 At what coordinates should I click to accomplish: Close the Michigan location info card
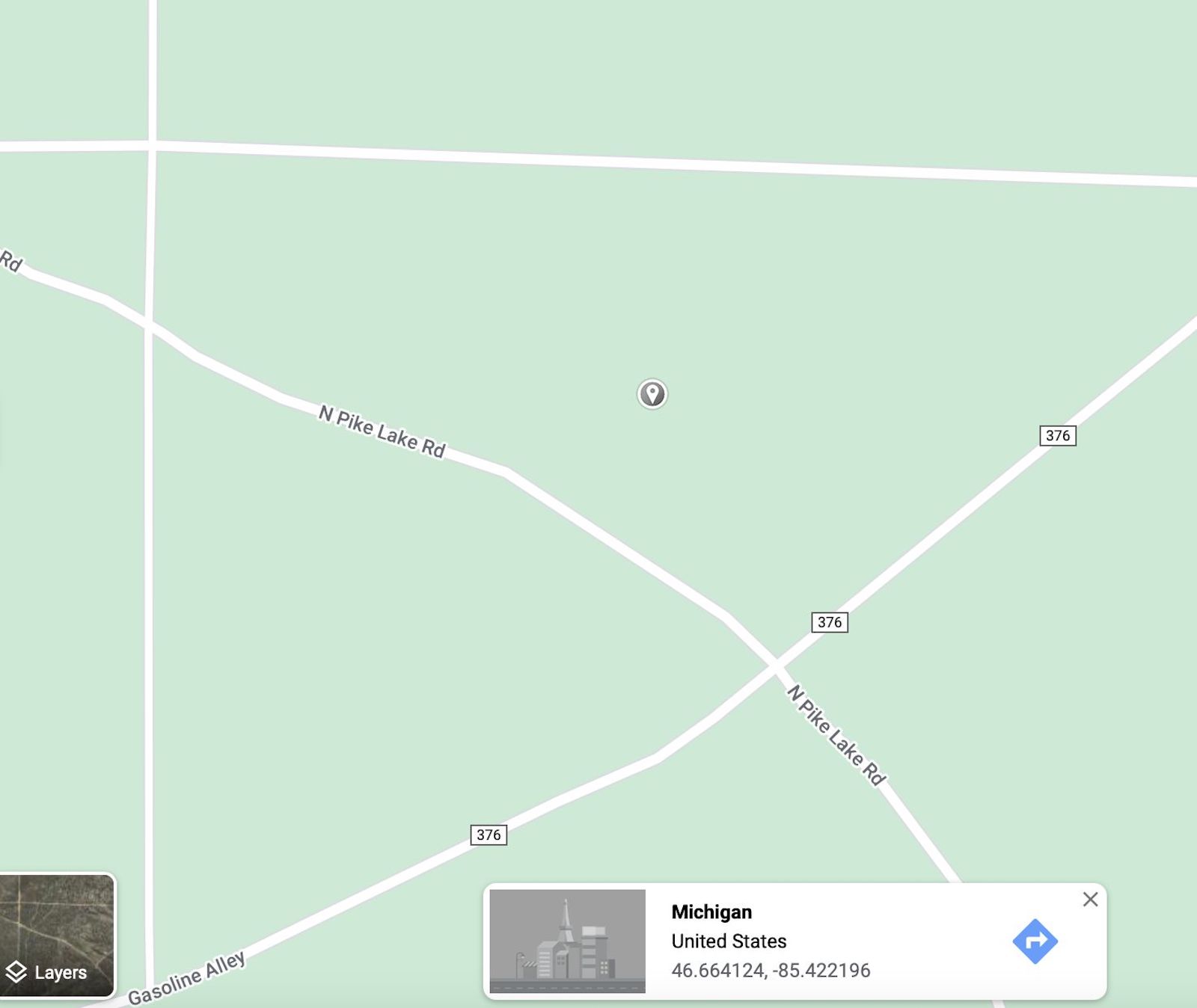click(x=1090, y=900)
